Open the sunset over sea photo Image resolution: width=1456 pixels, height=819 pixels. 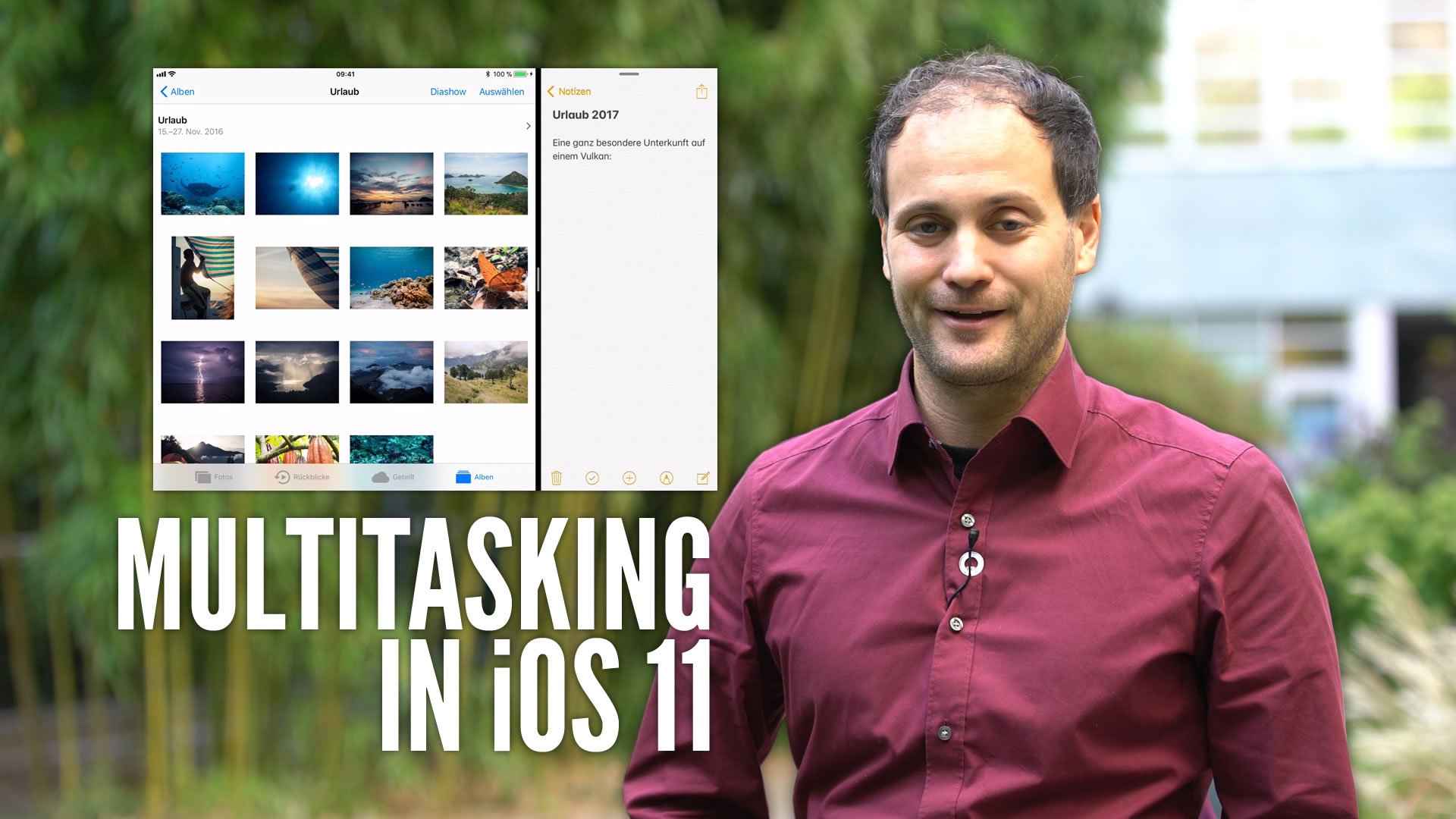click(x=391, y=184)
